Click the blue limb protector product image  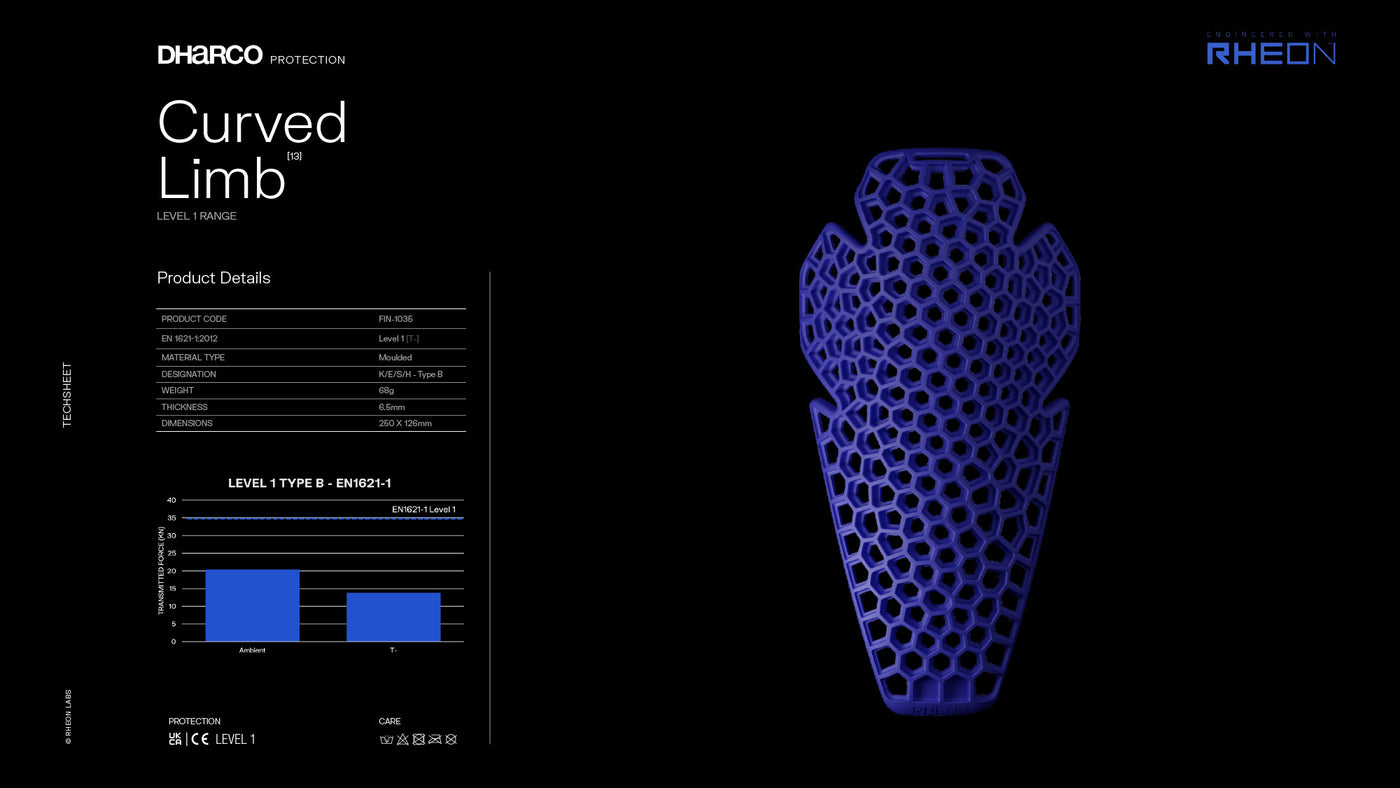938,430
